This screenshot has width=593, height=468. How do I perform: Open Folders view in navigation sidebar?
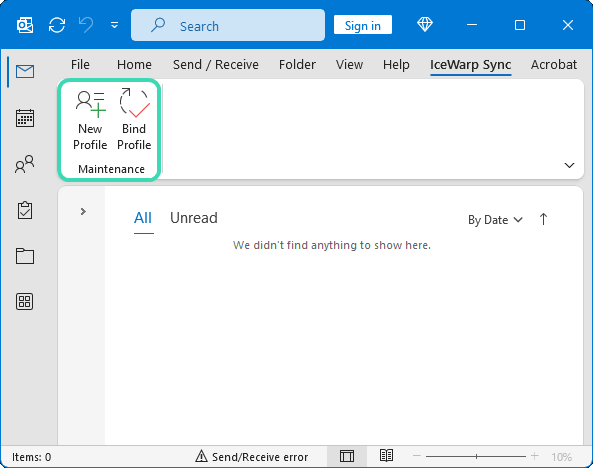25,256
